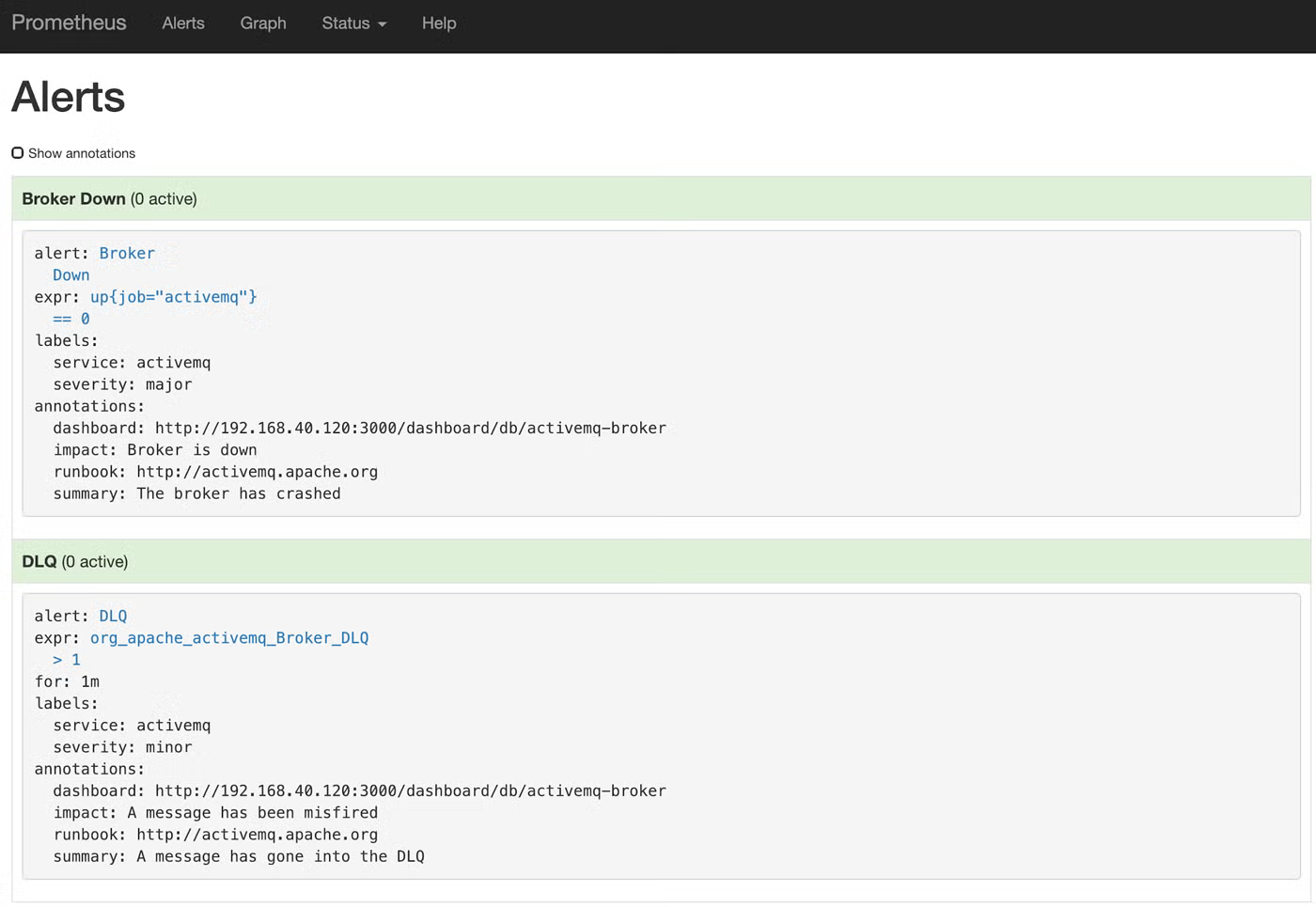Open the up{job="activemq"} == 0 expression link
This screenshot has height=907, width=1316.
pyautogui.click(x=173, y=308)
